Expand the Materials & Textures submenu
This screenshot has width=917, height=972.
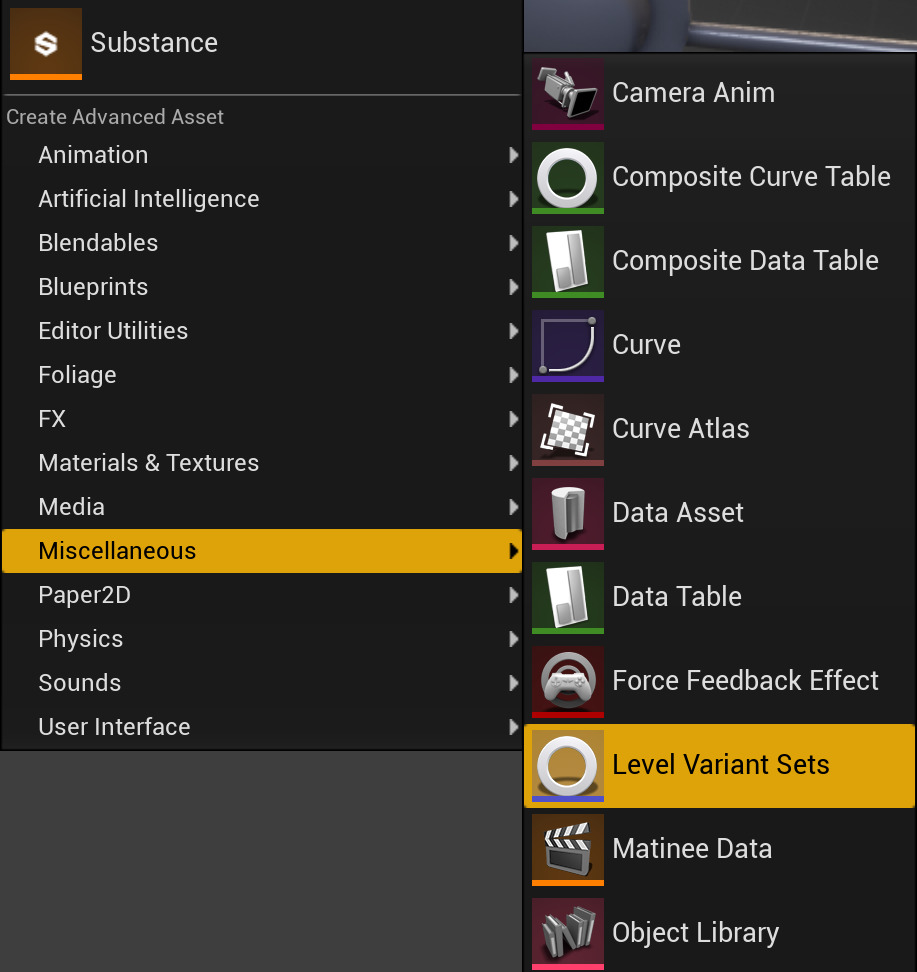pos(513,463)
